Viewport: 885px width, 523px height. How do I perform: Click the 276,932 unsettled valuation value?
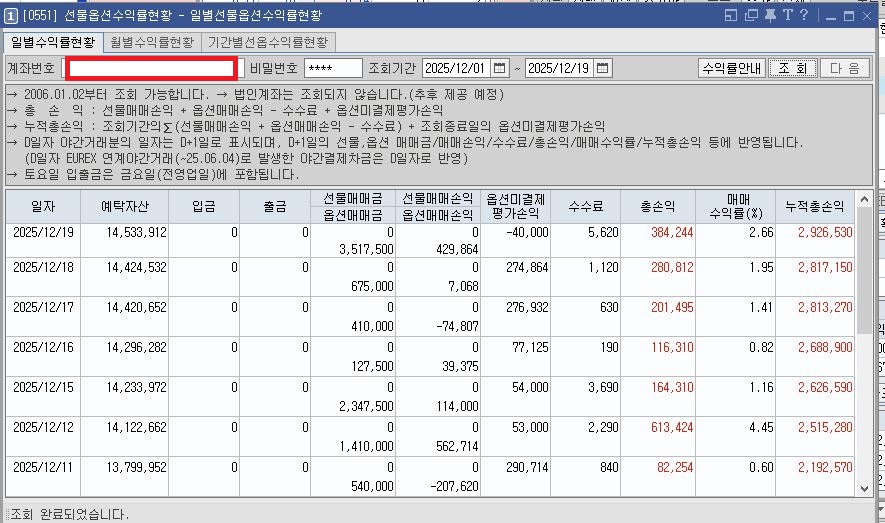(527, 307)
